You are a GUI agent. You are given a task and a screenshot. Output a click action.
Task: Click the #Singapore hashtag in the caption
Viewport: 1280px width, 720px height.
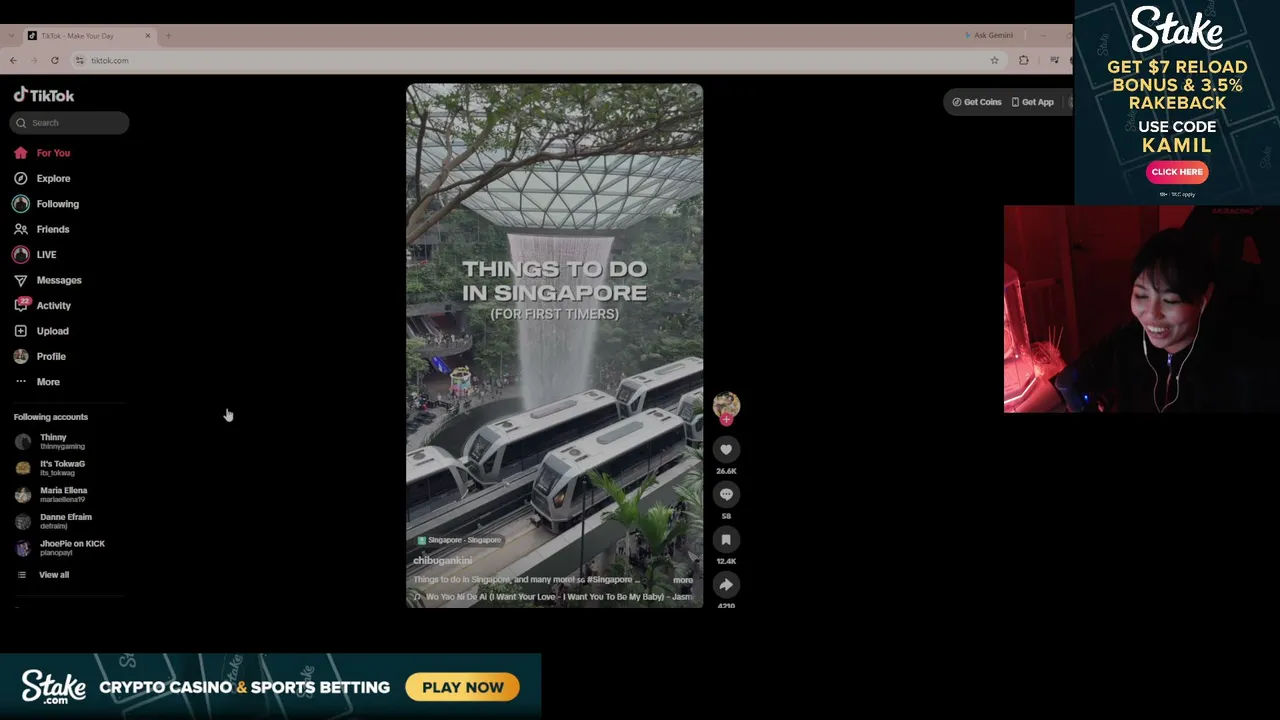(608, 580)
